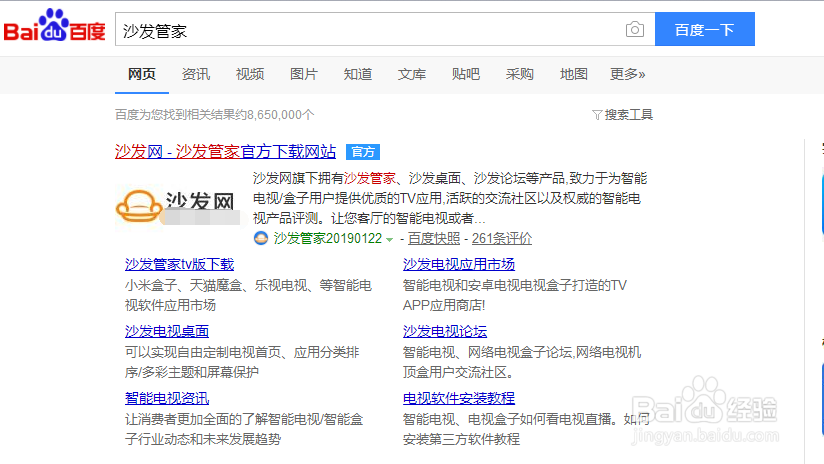Click the text 百度为您找到相关结果约8,650,000个
Viewport: 824px width, 464px height.
tap(215, 115)
